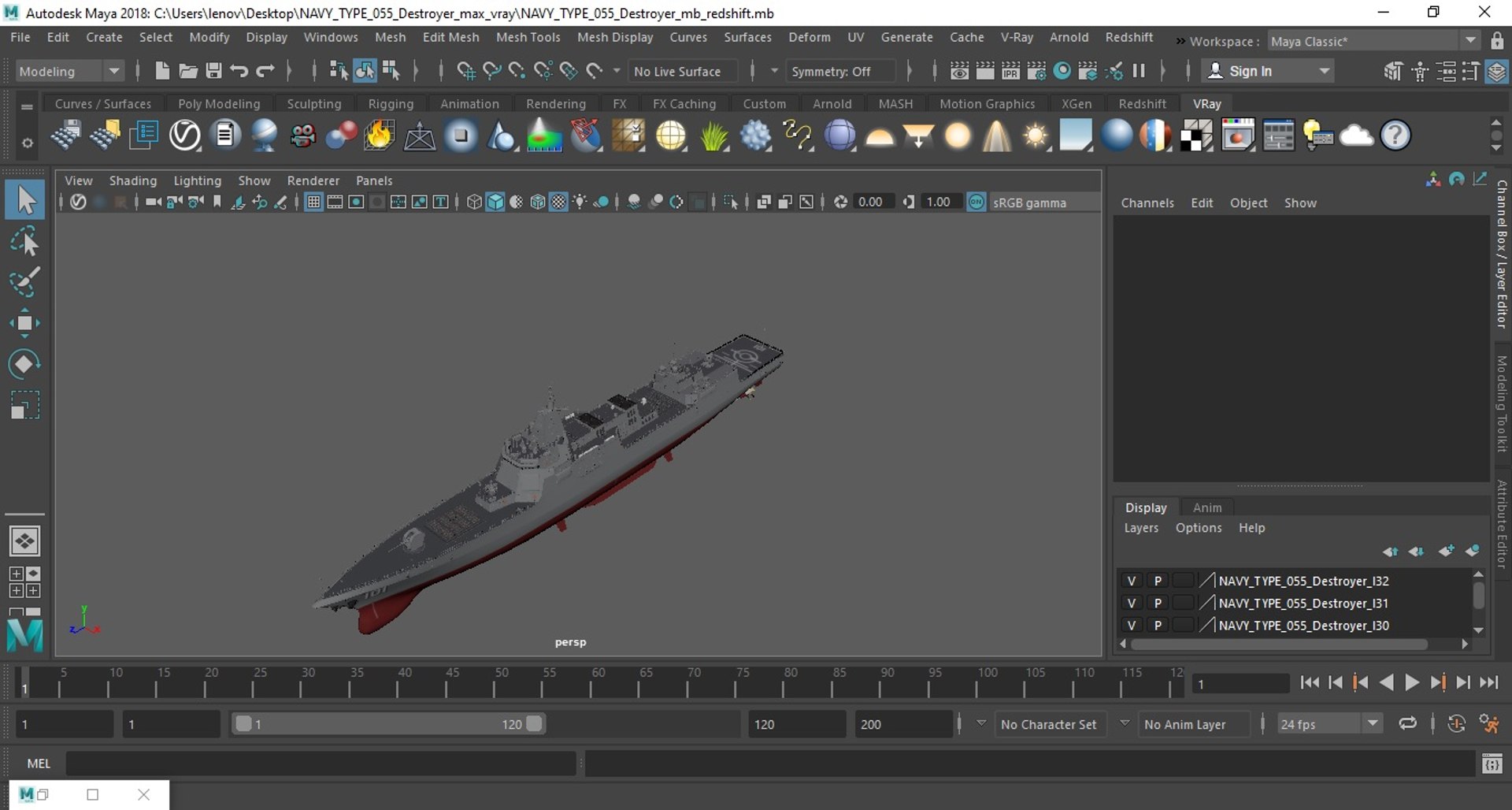Toggle visibility V for Destroyer_l31 layer
1512x810 pixels.
pos(1132,603)
